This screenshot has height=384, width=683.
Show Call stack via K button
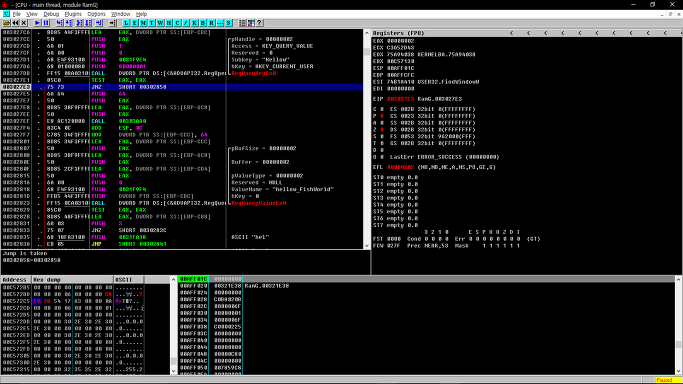pos(194,23)
